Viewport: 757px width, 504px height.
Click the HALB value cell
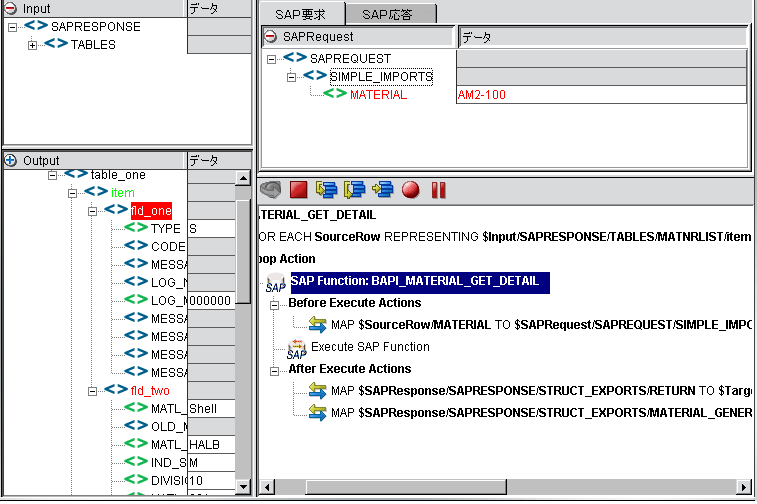click(211, 444)
